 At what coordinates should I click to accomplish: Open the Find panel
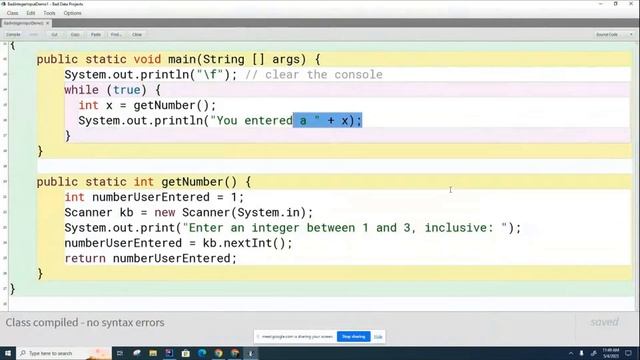pyautogui.click(x=116, y=35)
